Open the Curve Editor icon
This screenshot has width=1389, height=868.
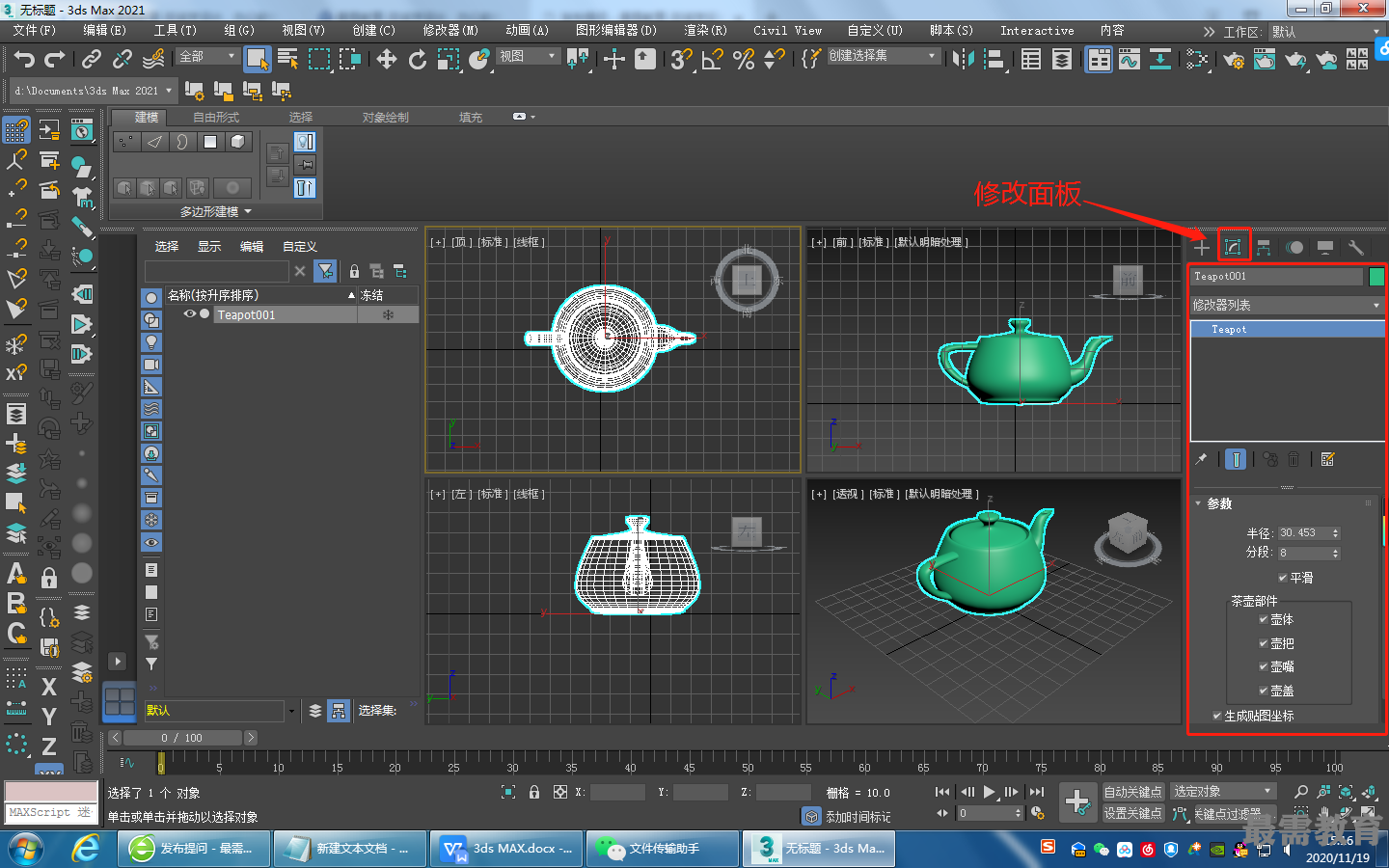point(1130,60)
